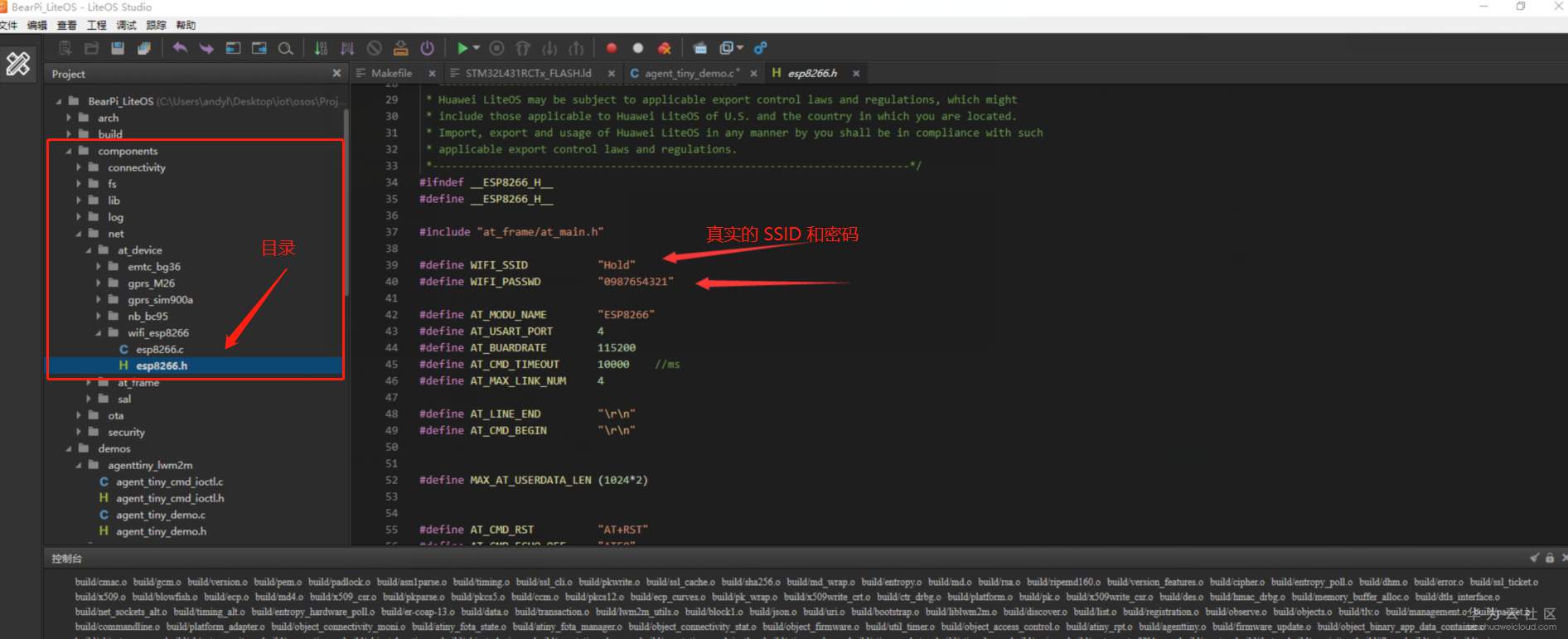Expand the connectivity folder arrow

tap(80, 167)
